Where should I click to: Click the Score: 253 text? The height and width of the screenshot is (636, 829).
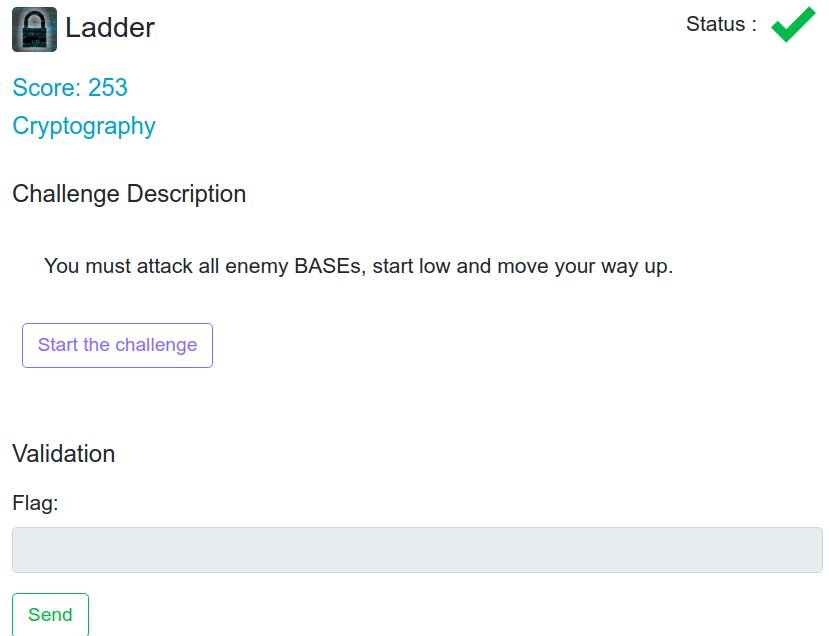tap(70, 87)
